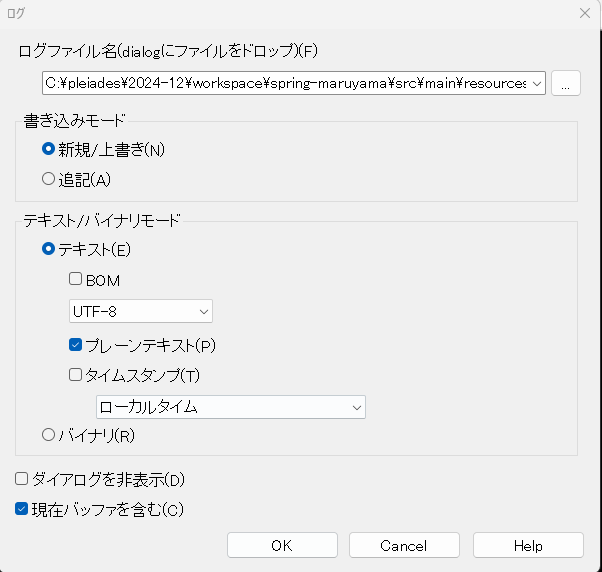Expand the log file path history dropdown arrow
Image resolution: width=602 pixels, height=572 pixels.
[x=538, y=84]
